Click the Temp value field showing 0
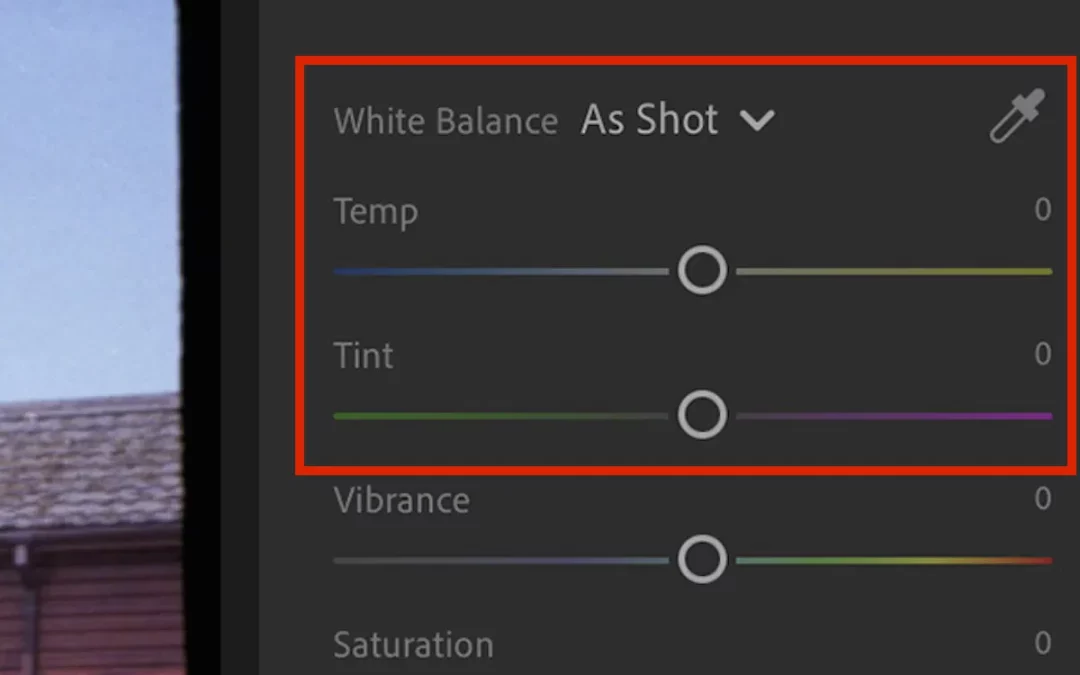The width and height of the screenshot is (1080, 675). tap(1042, 210)
